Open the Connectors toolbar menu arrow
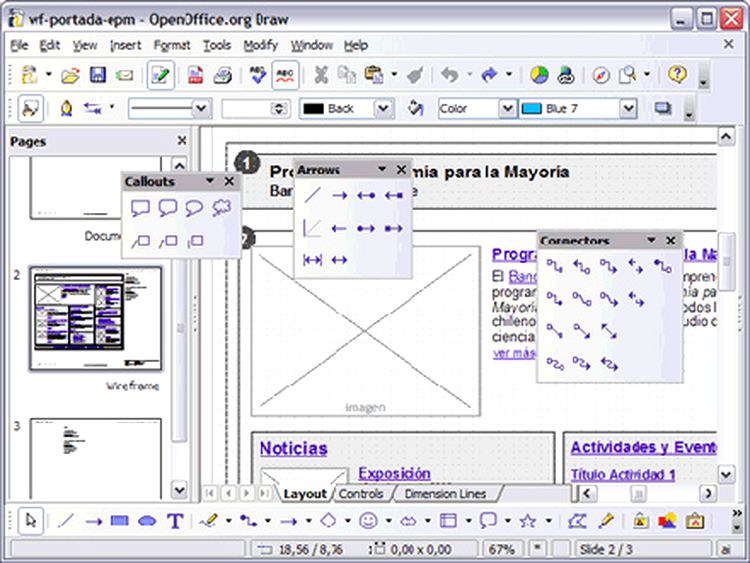 tap(651, 240)
